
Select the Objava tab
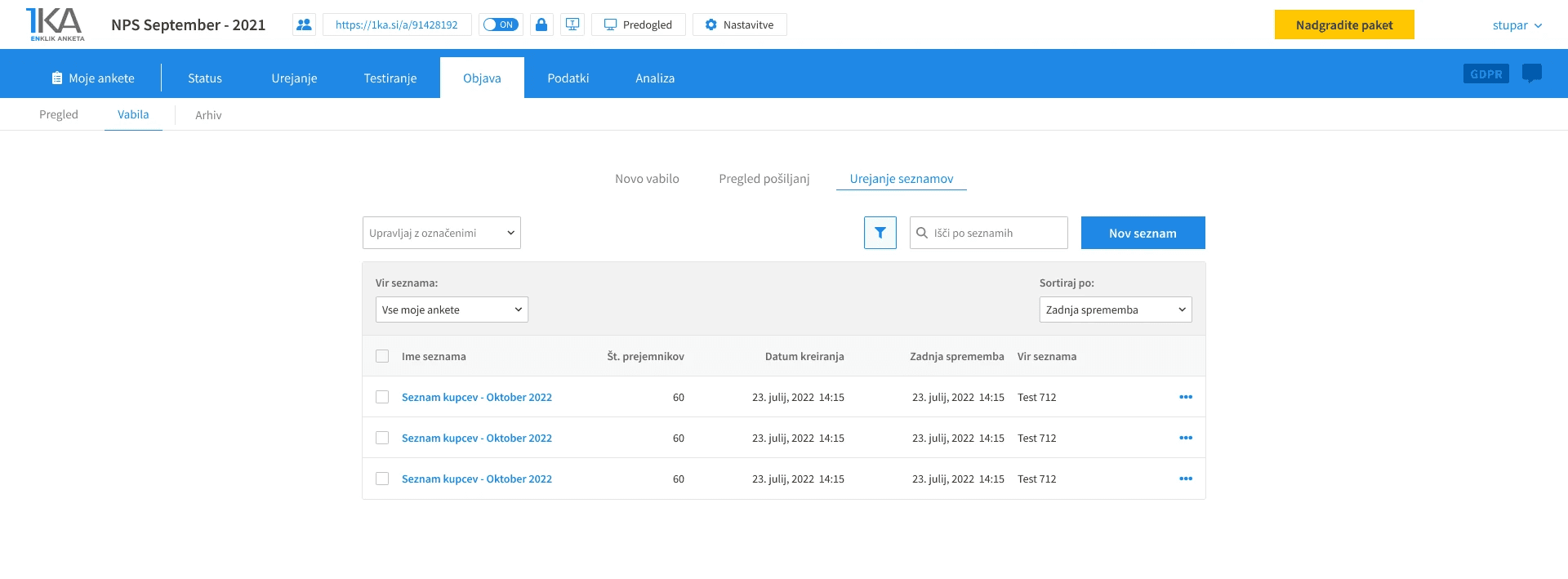point(482,78)
